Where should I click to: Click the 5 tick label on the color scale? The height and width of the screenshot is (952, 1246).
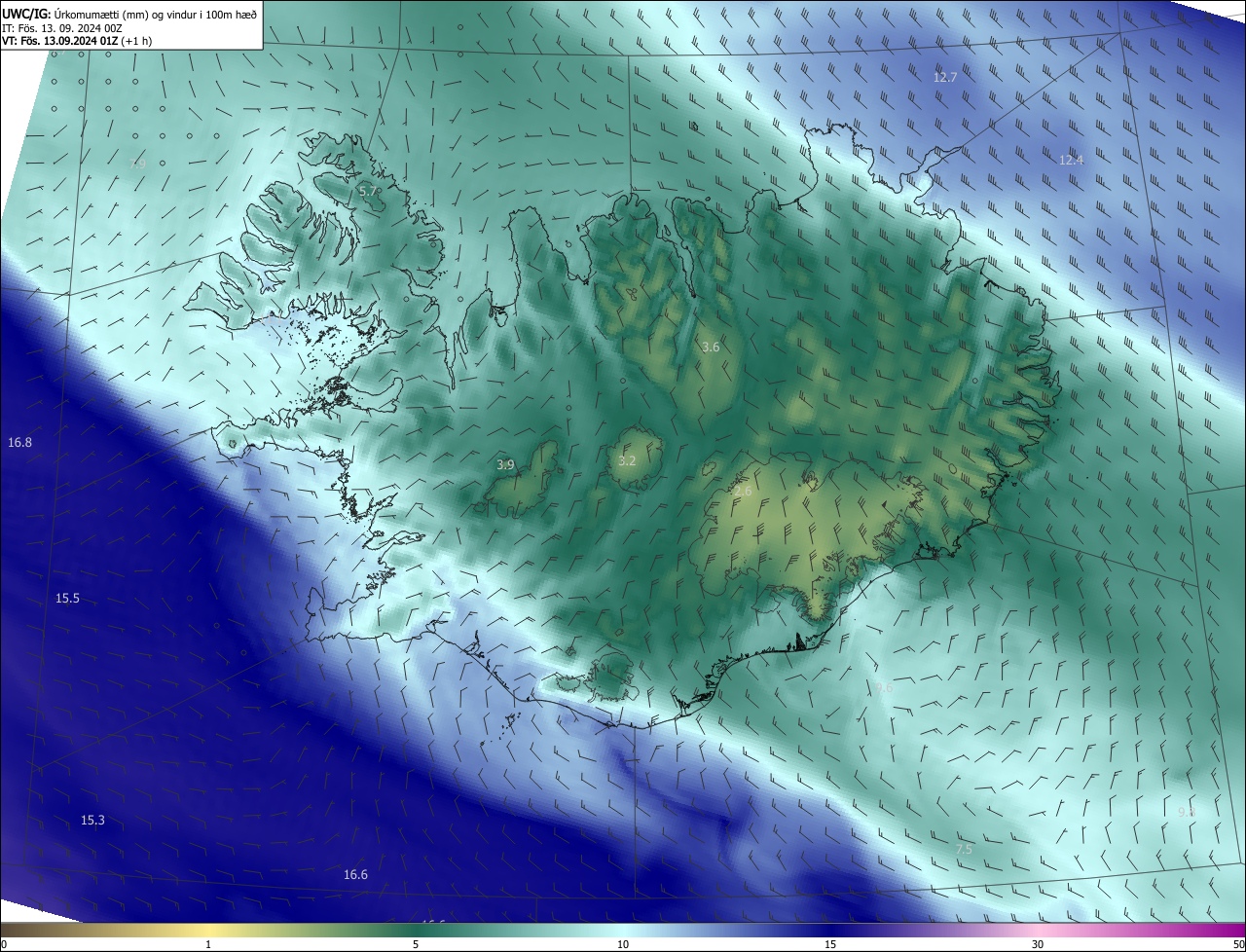416,944
